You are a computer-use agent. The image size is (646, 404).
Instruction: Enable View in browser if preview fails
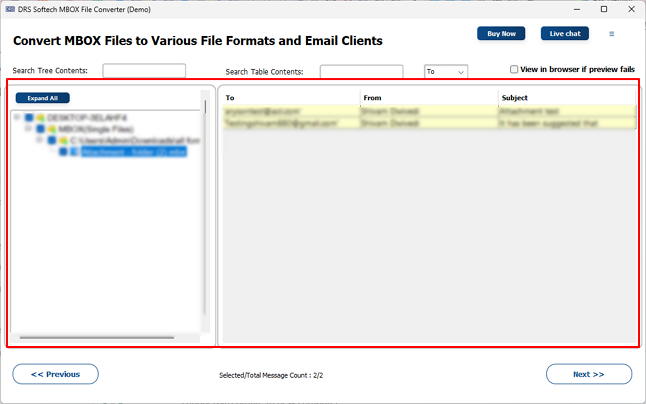514,69
